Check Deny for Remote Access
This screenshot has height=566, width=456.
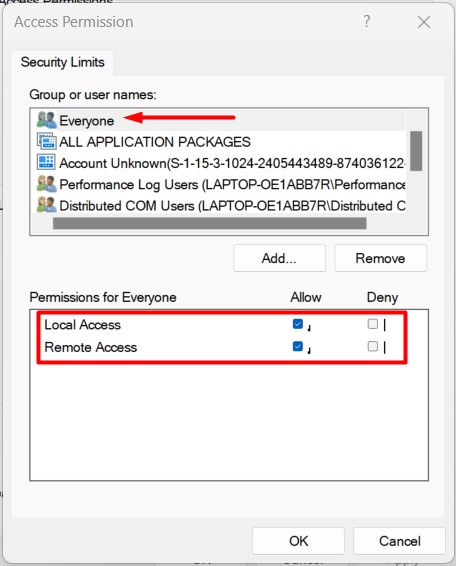(373, 347)
